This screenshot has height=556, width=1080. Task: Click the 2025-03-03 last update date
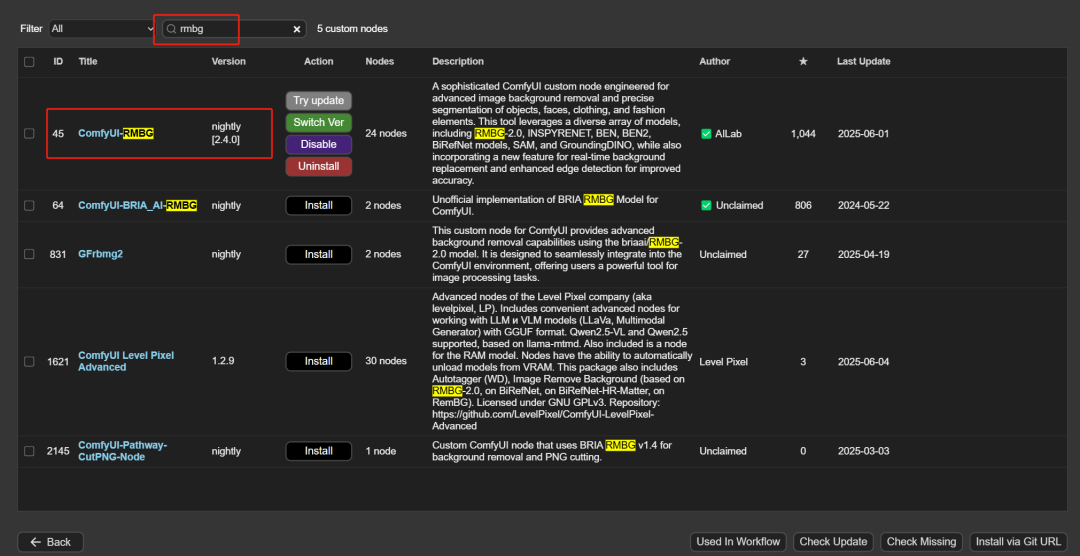[863, 451]
